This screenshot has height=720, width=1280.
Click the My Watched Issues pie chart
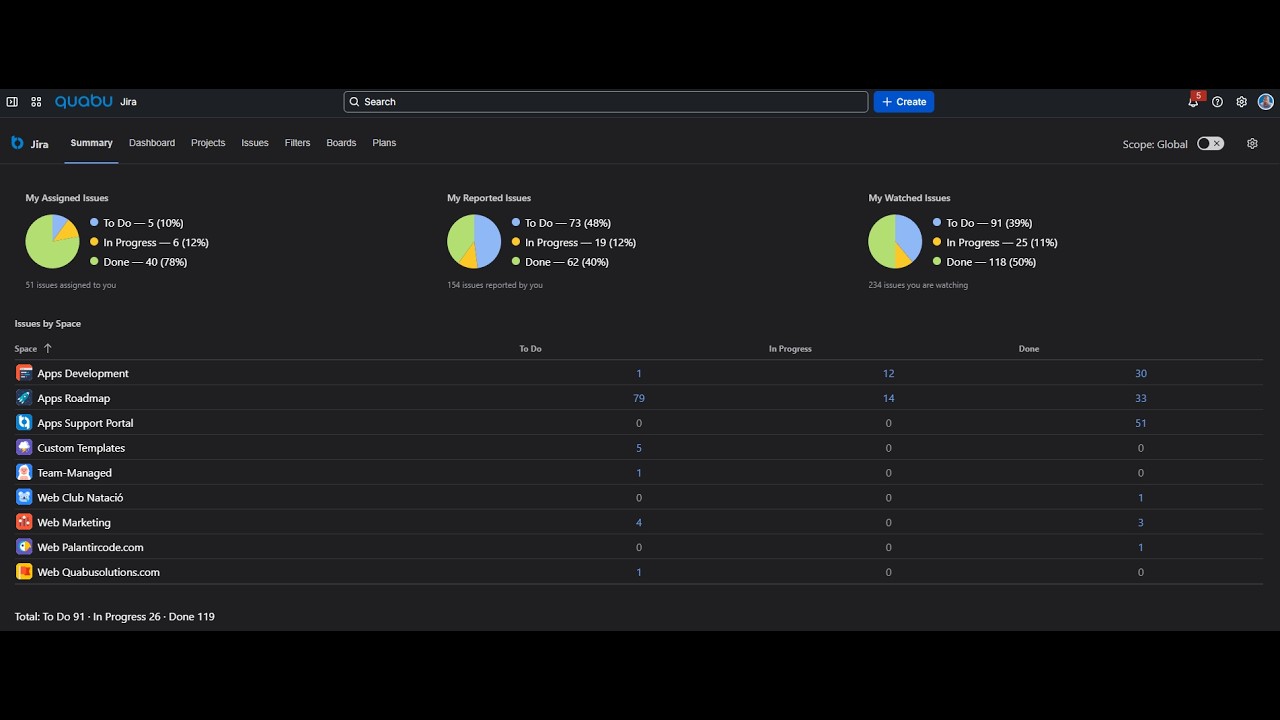tap(895, 241)
